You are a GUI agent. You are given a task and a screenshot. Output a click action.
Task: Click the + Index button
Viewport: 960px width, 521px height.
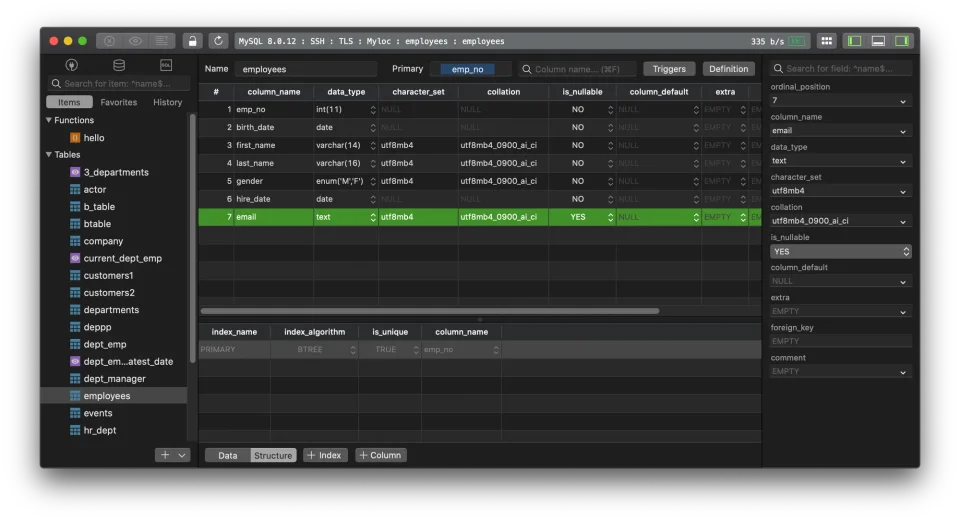click(325, 455)
